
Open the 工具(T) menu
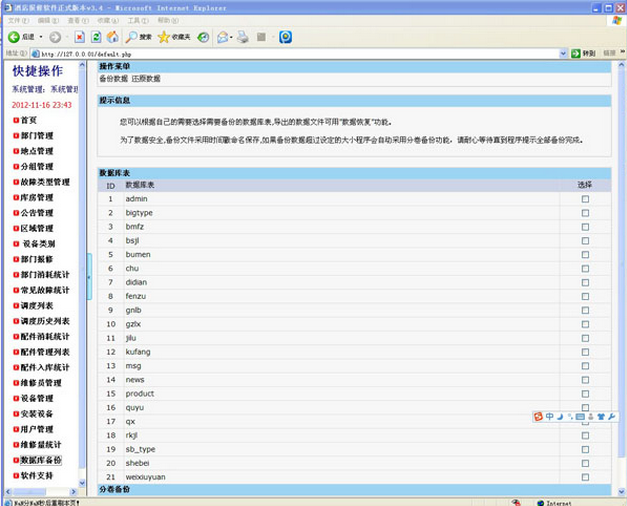[138, 20]
